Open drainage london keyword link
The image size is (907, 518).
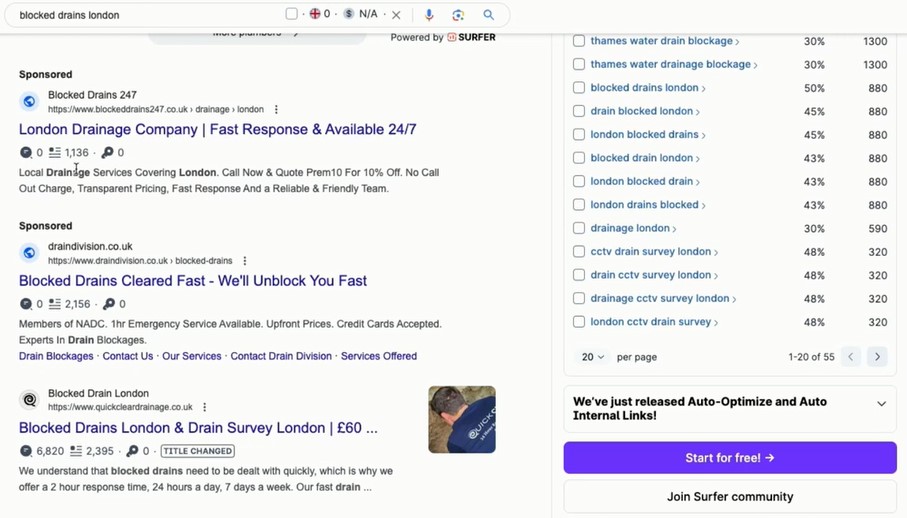coord(630,228)
